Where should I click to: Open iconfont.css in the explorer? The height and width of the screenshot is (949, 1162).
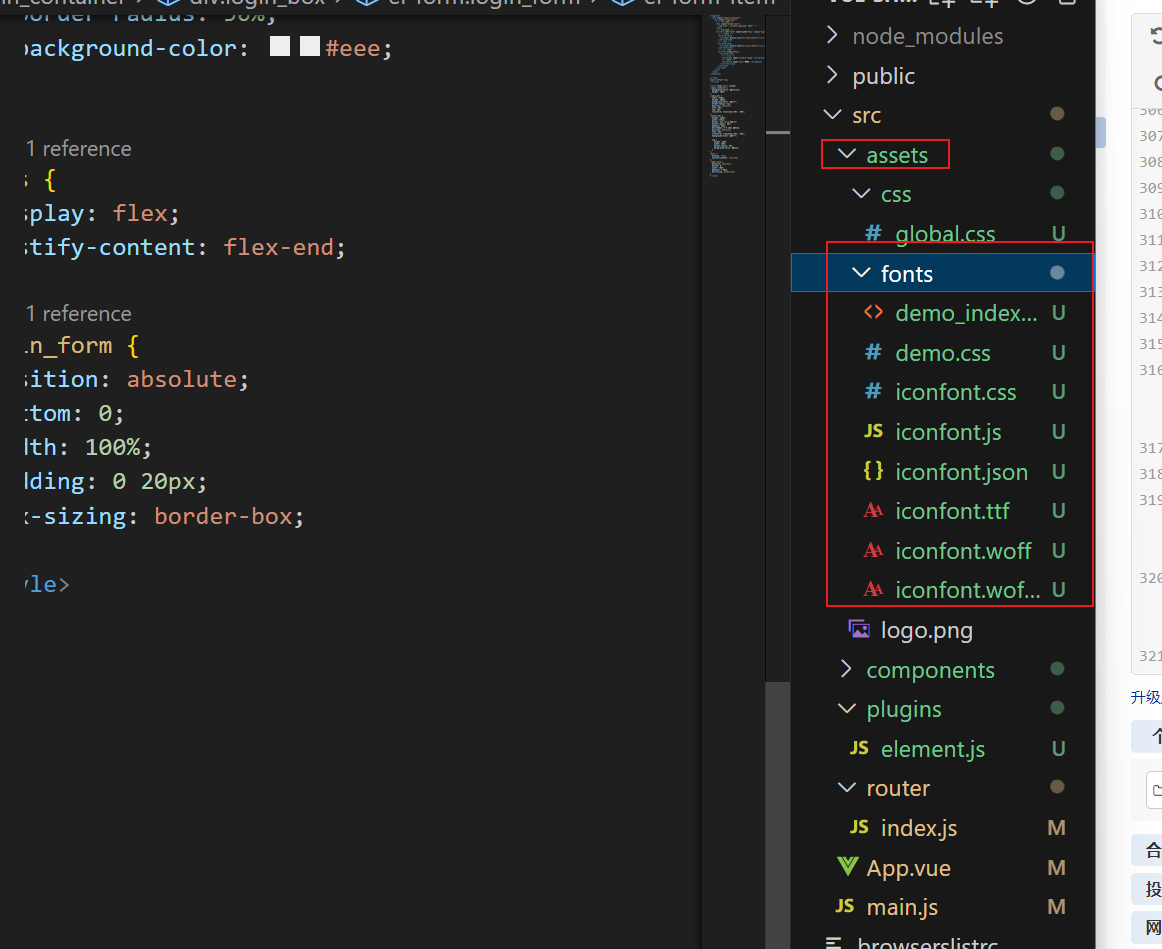(955, 393)
